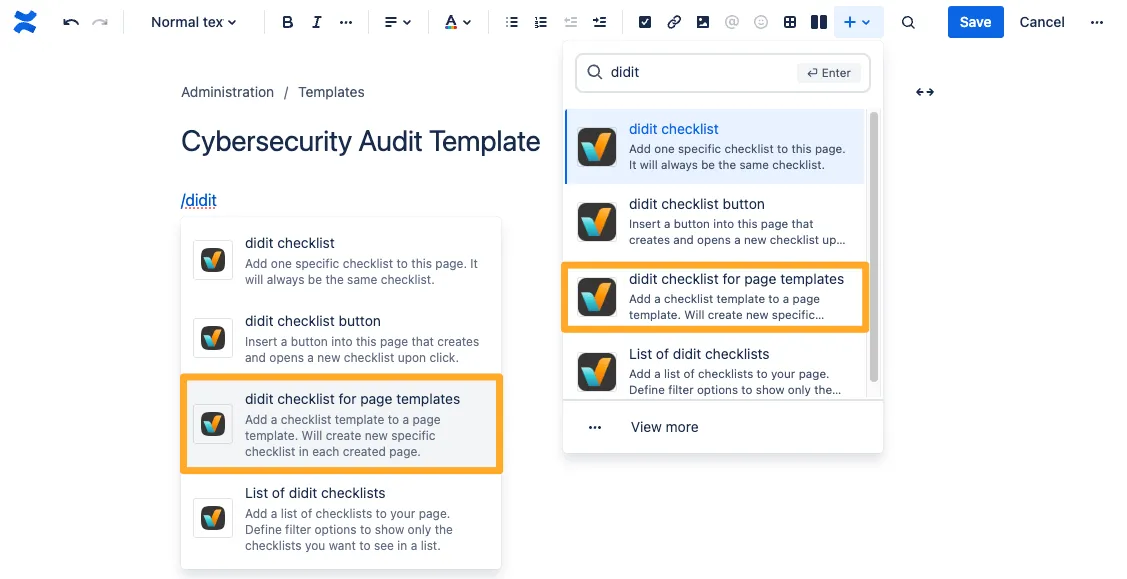The width and height of the screenshot is (1127, 579).
Task: Click the didit icon beside insert-menu checklist button
Action: point(597,222)
